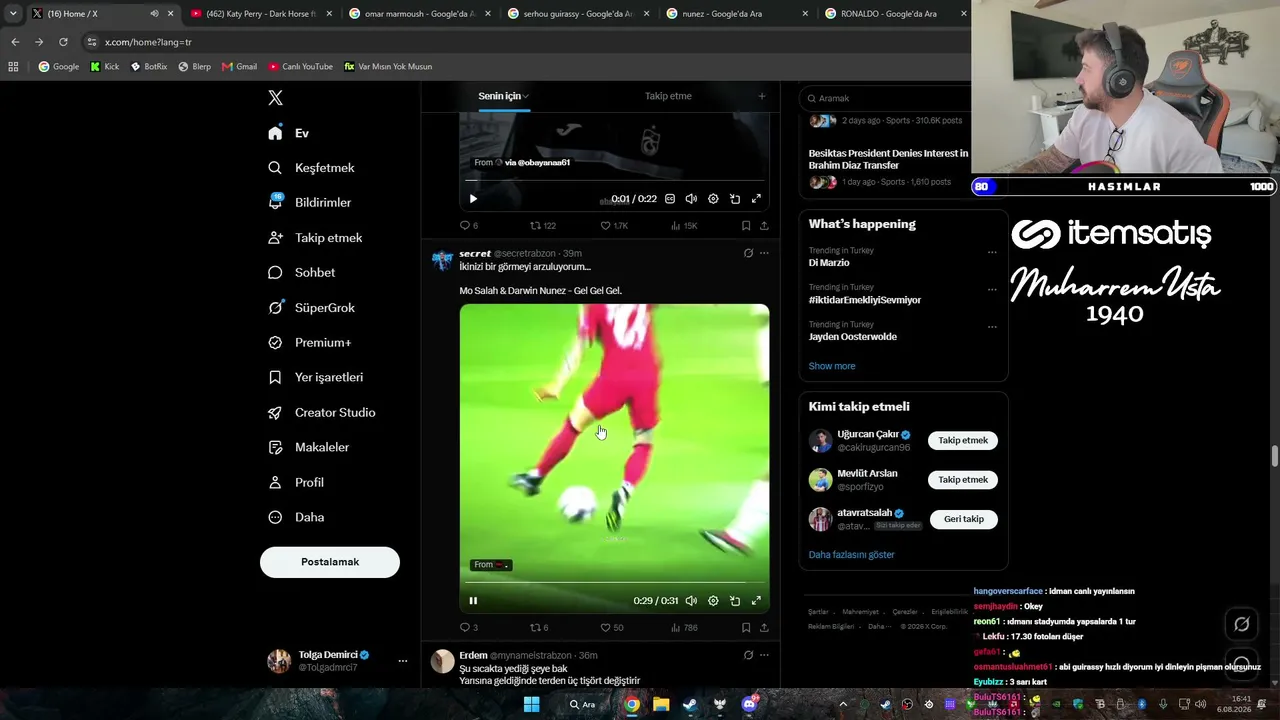View analytics of the 15K-views post
Image resolution: width=1280 pixels, height=720 pixels.
(x=684, y=226)
